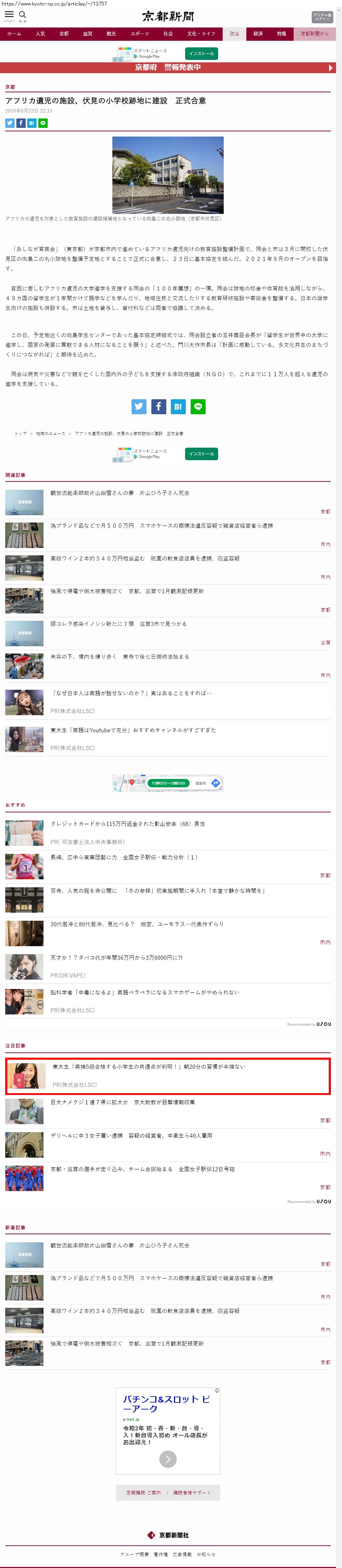
Task: Open the hamburger menu icon
Action: pos(9,15)
